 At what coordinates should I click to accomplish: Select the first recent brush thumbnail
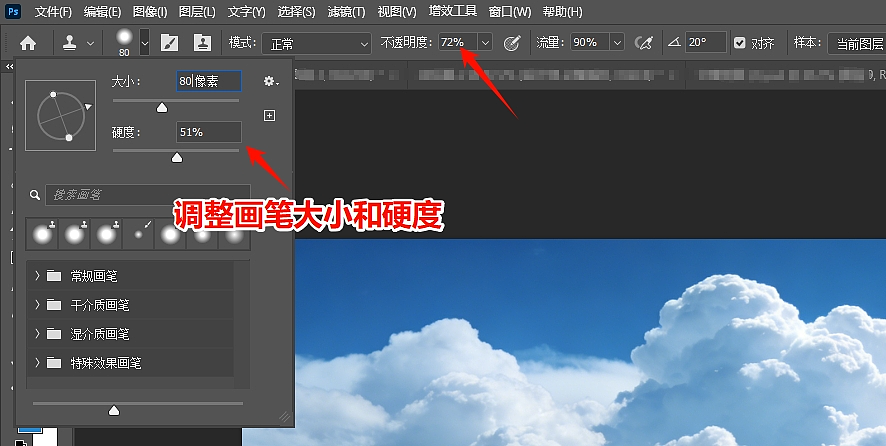42,234
